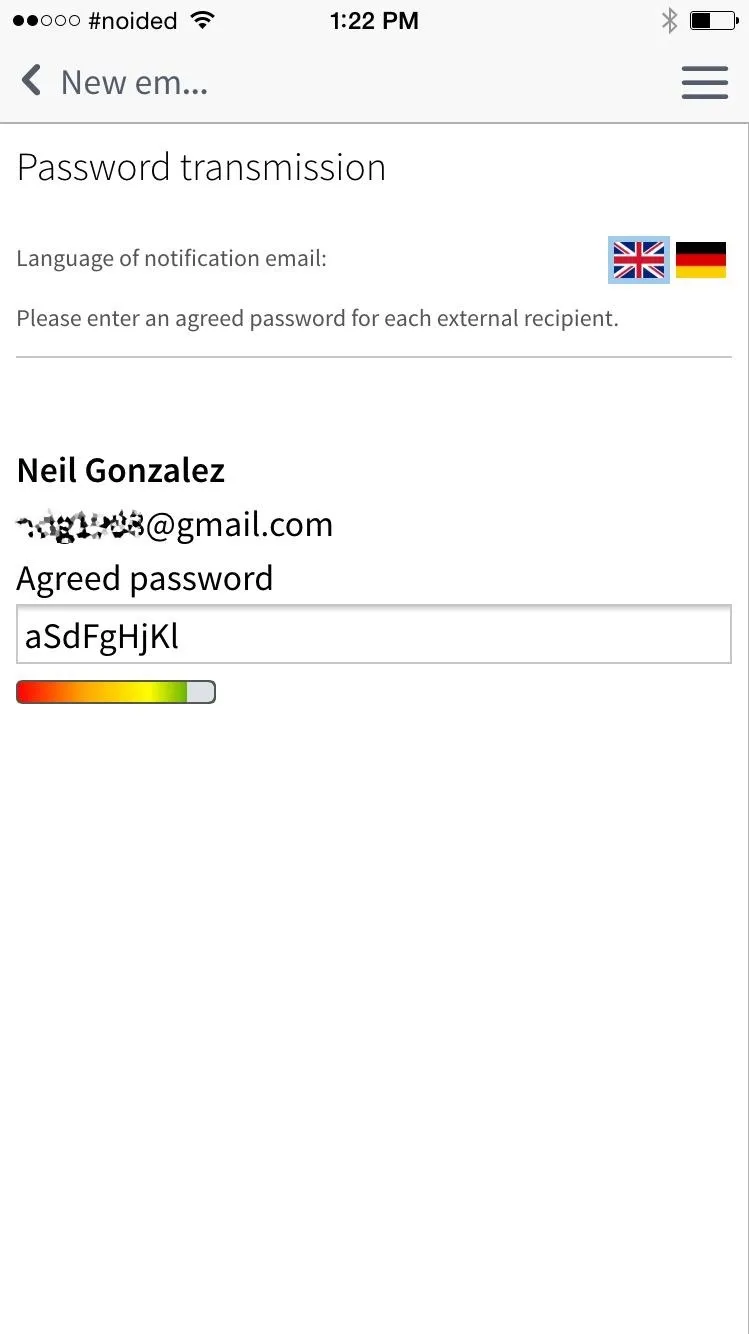
Task: Tap the agreed password instruction text
Action: point(318,318)
